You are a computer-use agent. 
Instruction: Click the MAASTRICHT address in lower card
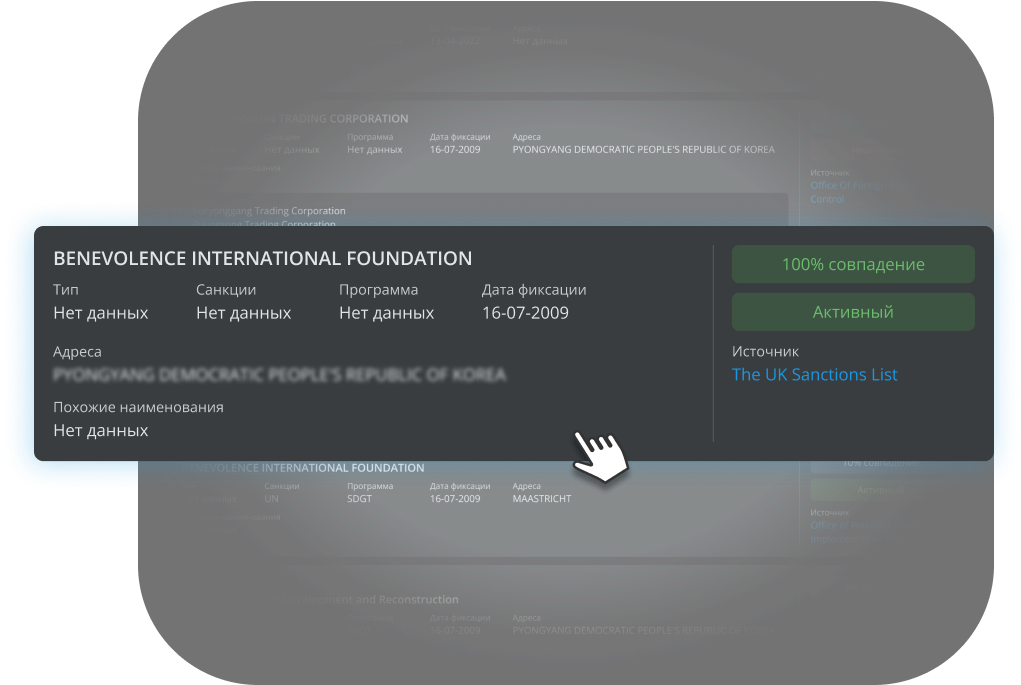tap(541, 498)
